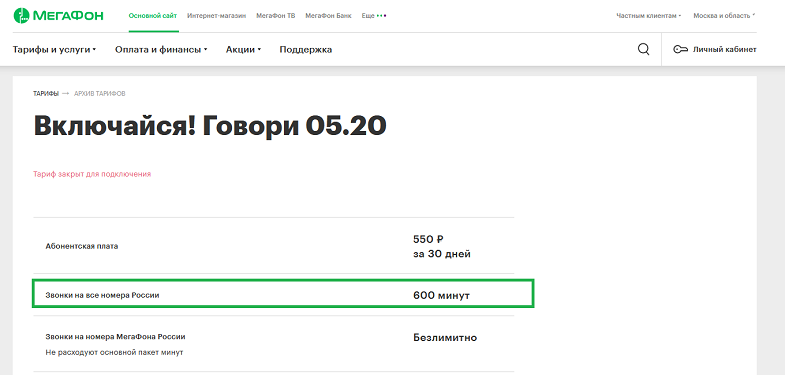Click the АРХИВ ТАРИФОВ breadcrumb
785x375 pixels.
coord(100,94)
